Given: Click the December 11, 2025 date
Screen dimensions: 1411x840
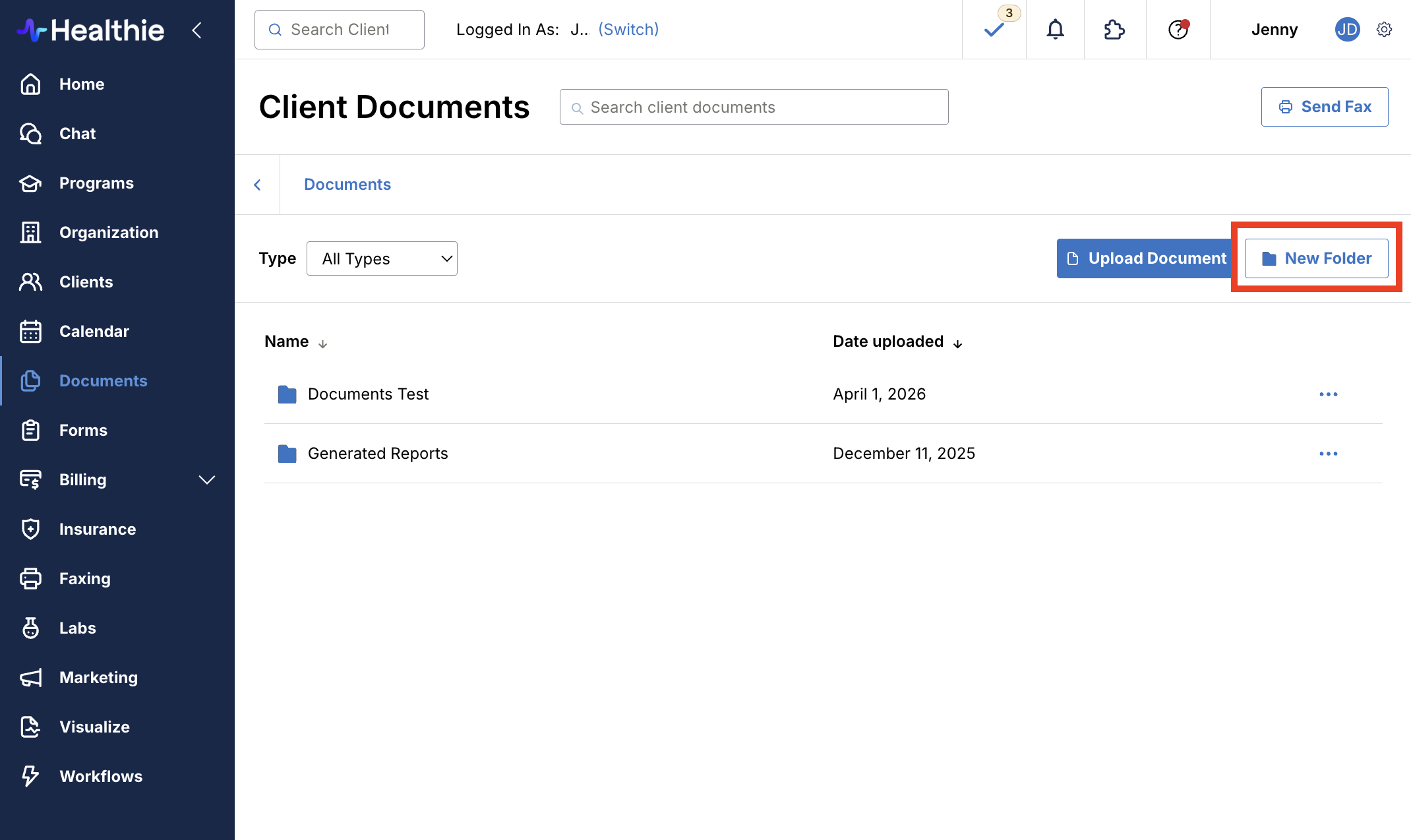Looking at the screenshot, I should tap(904, 454).
